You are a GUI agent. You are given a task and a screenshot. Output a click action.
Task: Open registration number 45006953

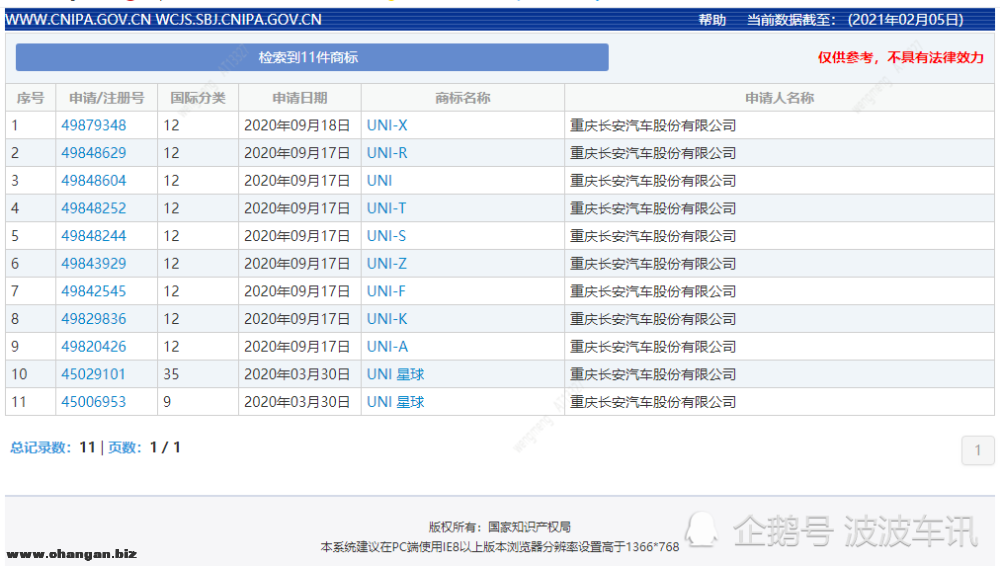(x=94, y=402)
